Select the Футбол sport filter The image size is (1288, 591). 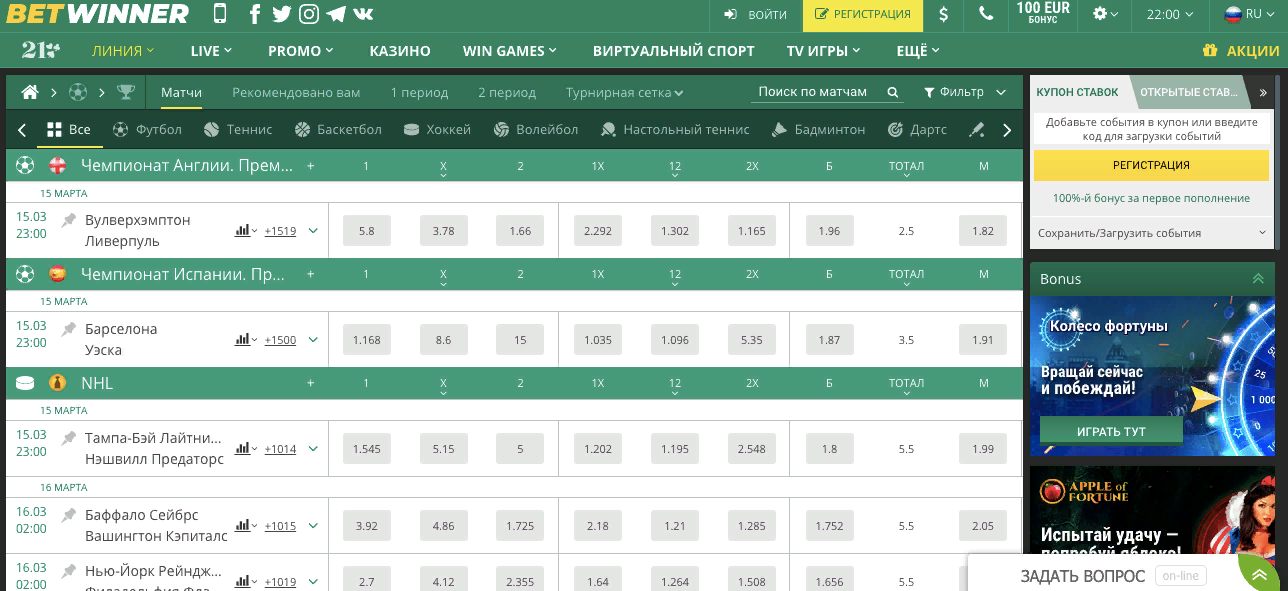tap(147, 129)
